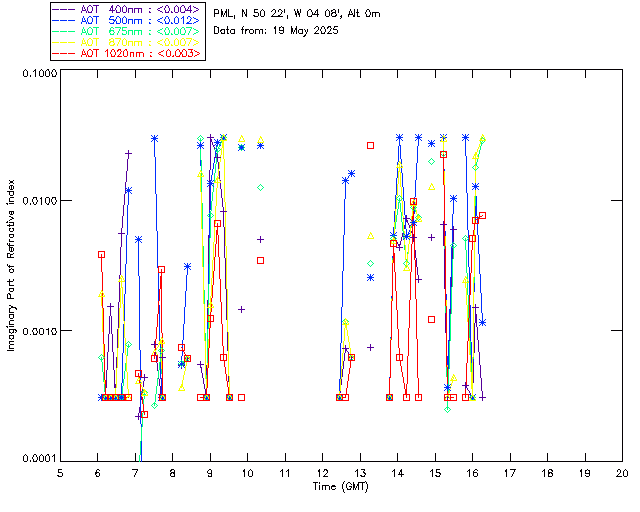Click the purple dashed line sample in legend
The image size is (640, 512).
click(64, 9)
